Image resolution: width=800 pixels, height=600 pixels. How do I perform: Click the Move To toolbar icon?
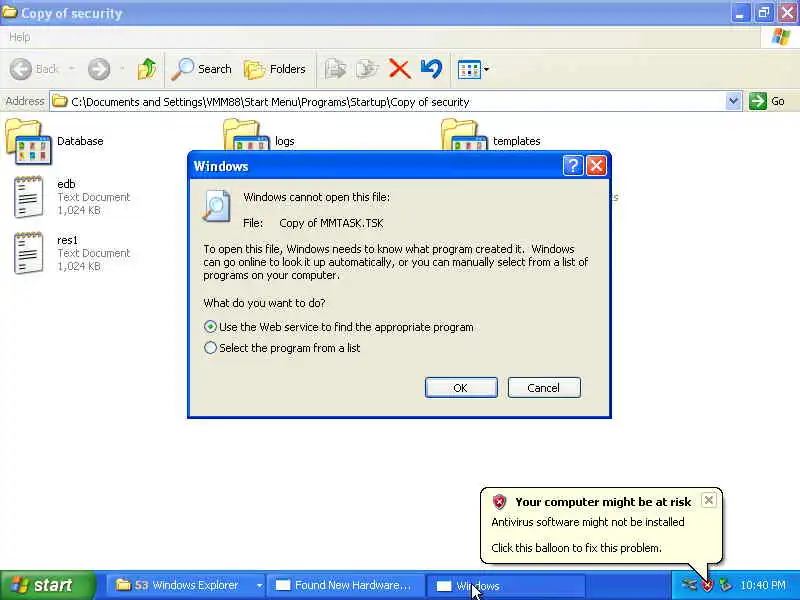click(x=335, y=69)
